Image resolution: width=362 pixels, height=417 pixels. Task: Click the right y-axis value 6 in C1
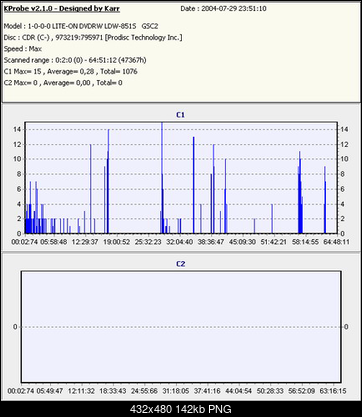coord(342,189)
